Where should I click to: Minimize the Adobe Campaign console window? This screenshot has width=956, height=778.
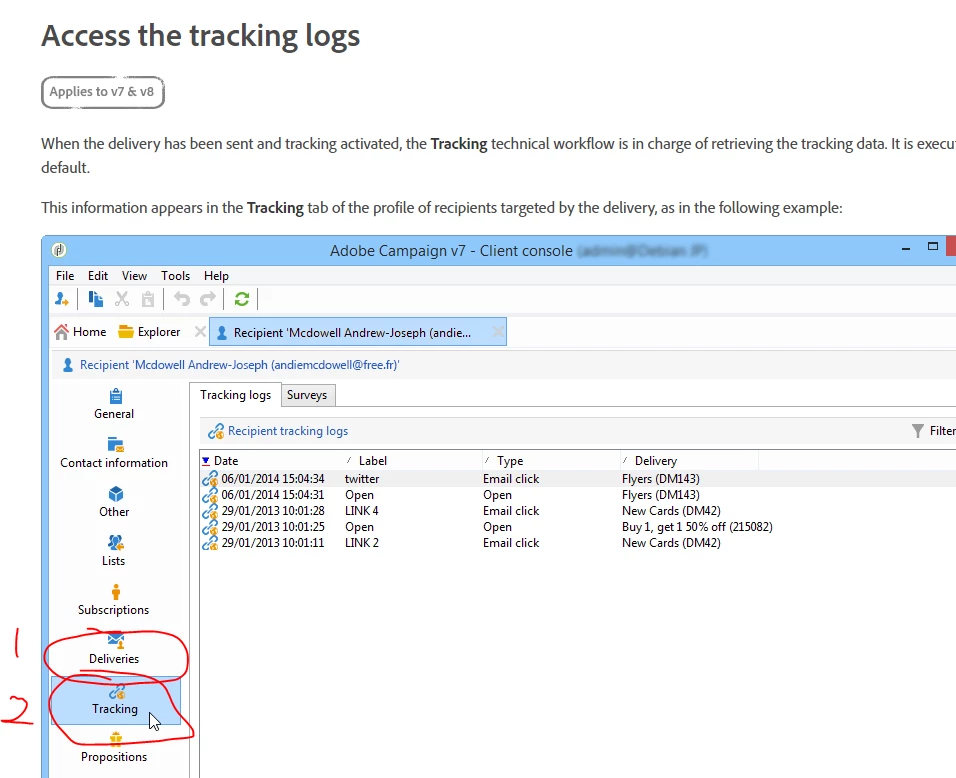click(906, 248)
